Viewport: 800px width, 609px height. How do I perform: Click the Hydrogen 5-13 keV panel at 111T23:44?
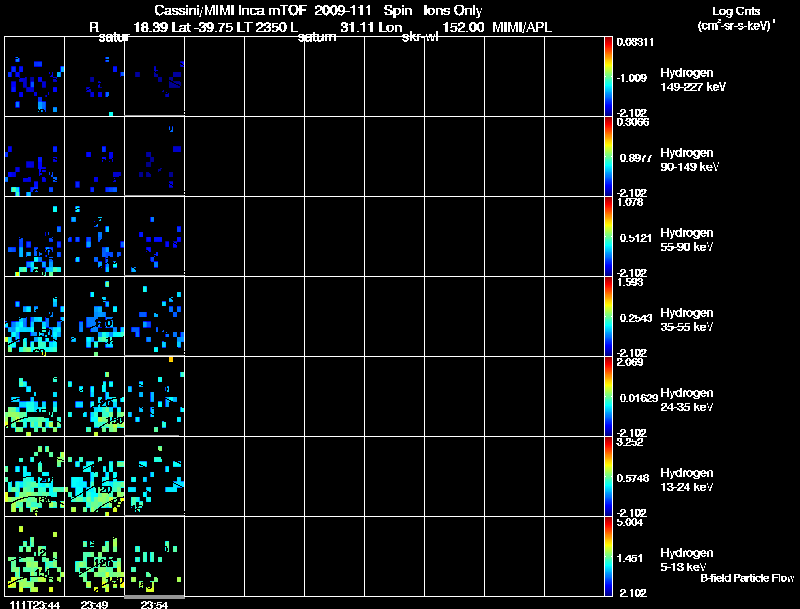tap(35, 556)
